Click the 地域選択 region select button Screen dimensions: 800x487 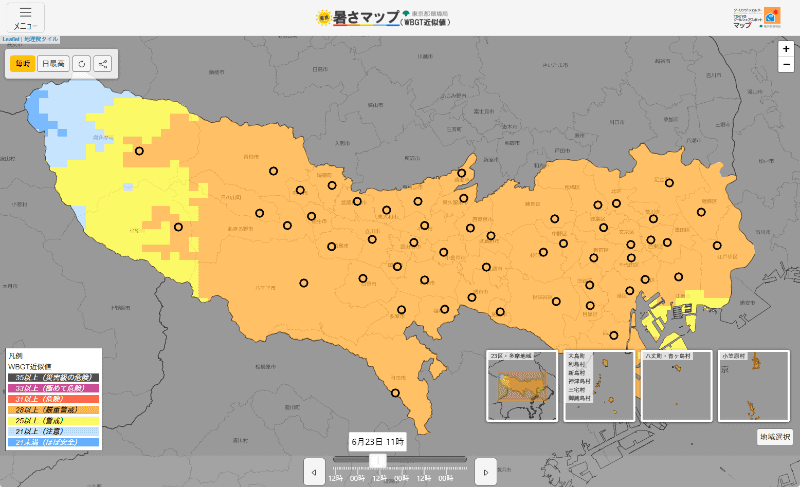774,437
